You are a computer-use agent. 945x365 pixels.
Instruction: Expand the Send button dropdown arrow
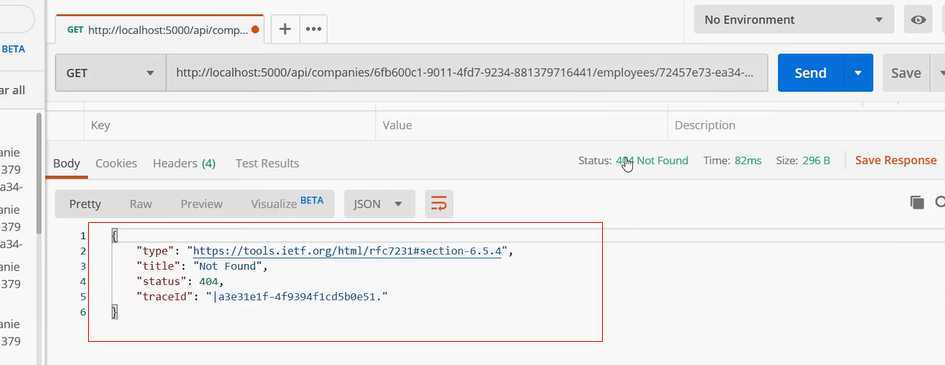point(858,73)
